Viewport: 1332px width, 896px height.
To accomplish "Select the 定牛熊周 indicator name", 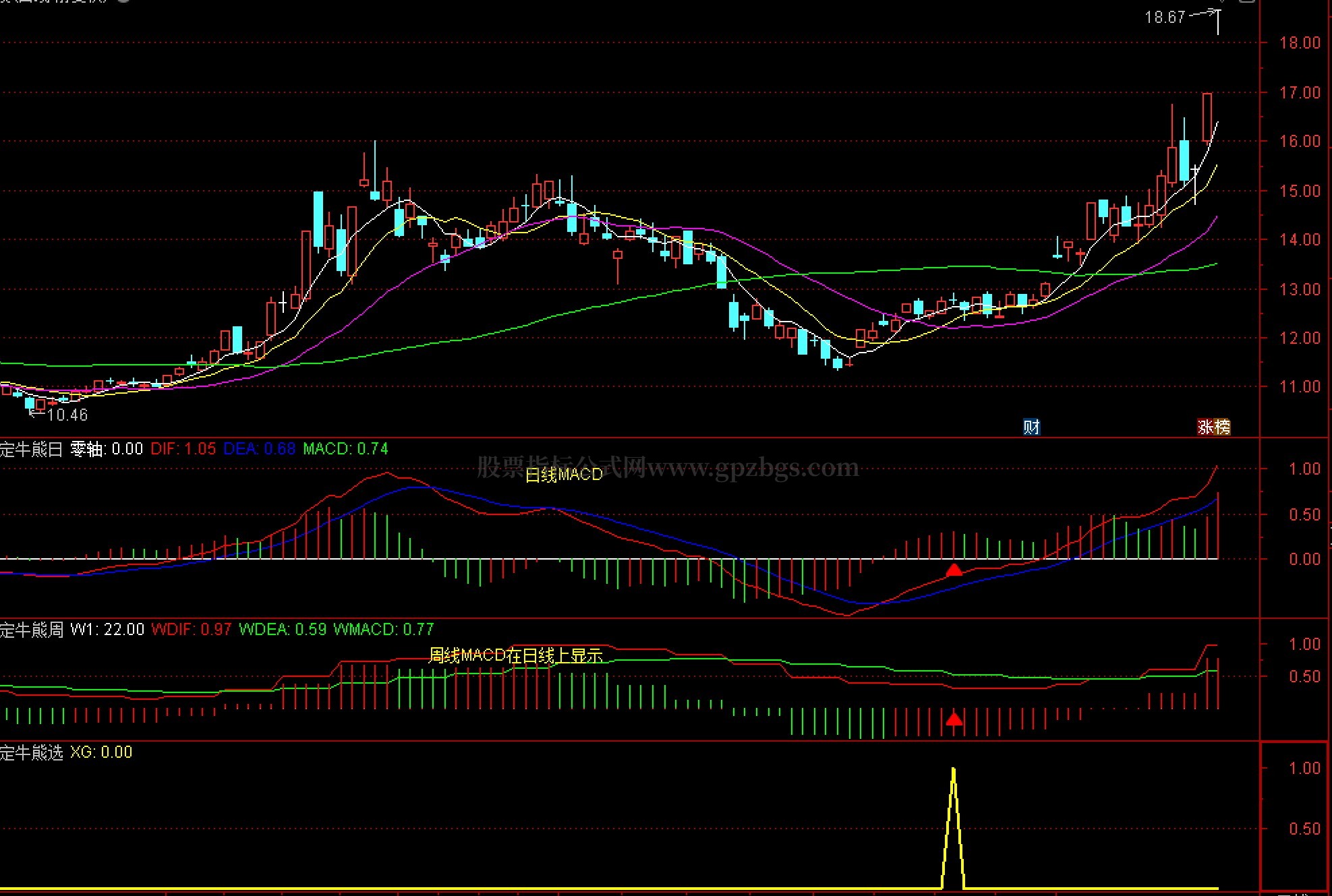I will [x=32, y=630].
